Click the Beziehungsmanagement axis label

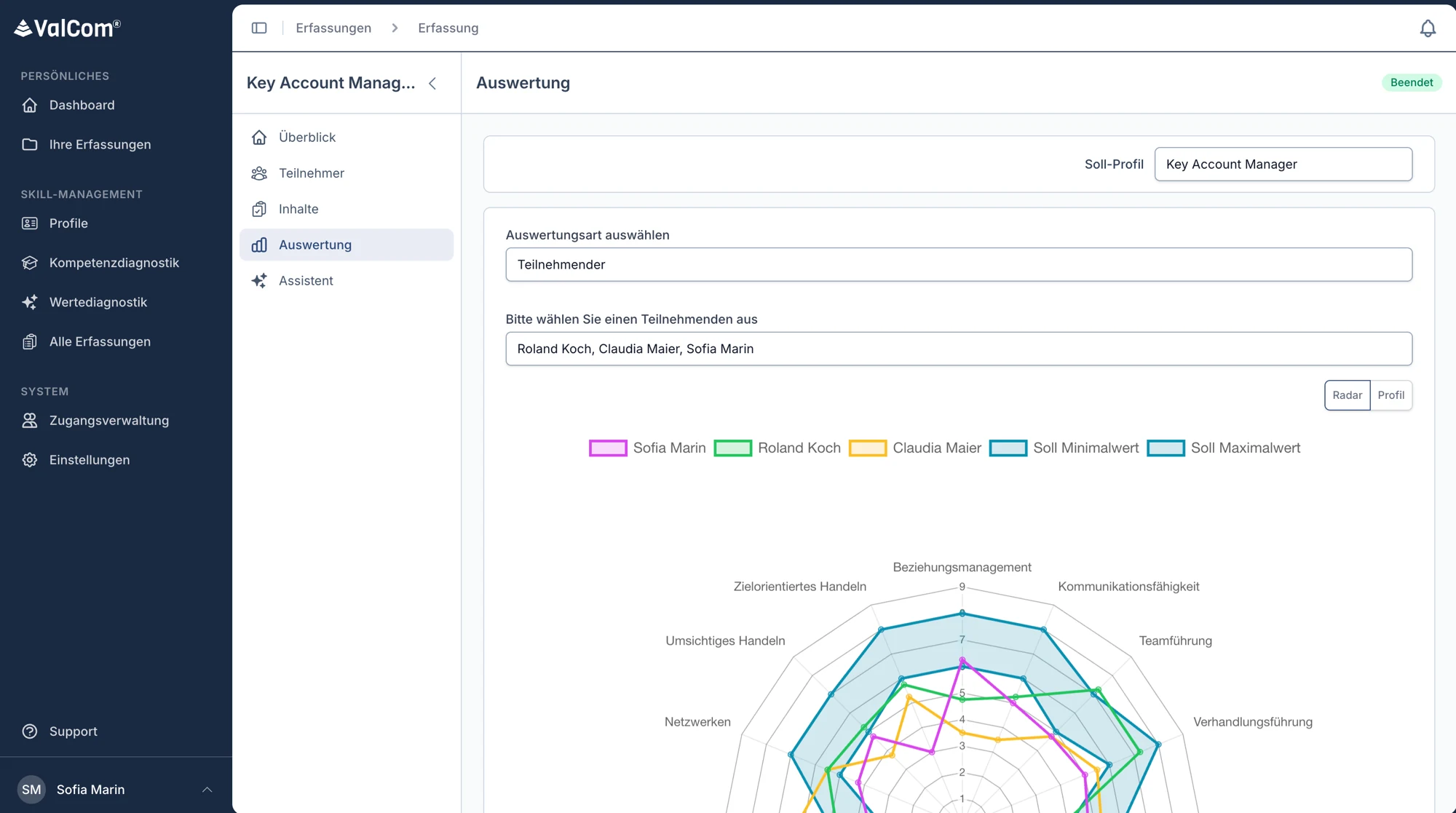pyautogui.click(x=962, y=568)
